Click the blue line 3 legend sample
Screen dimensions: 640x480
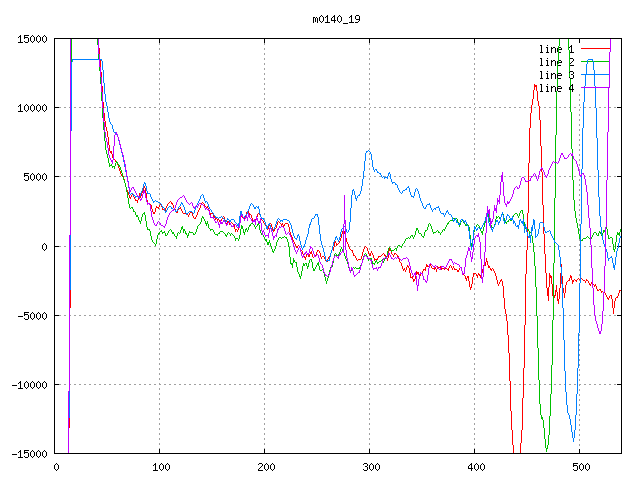pos(595,75)
